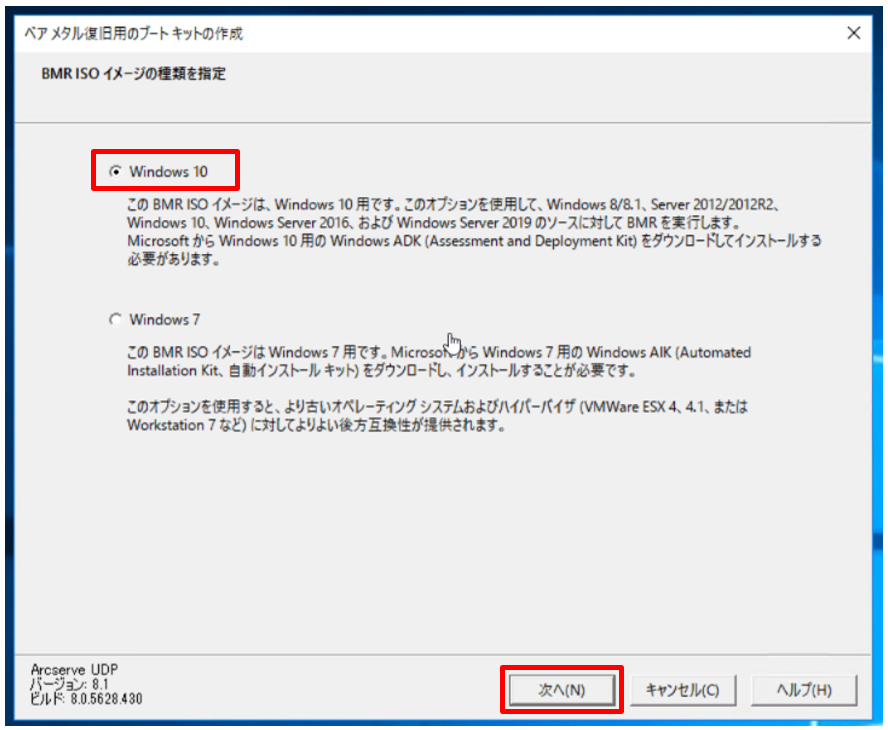Image resolution: width=888 pixels, height=730 pixels.
Task: Click the バージョン: 8.1 text
Action: coord(69,684)
